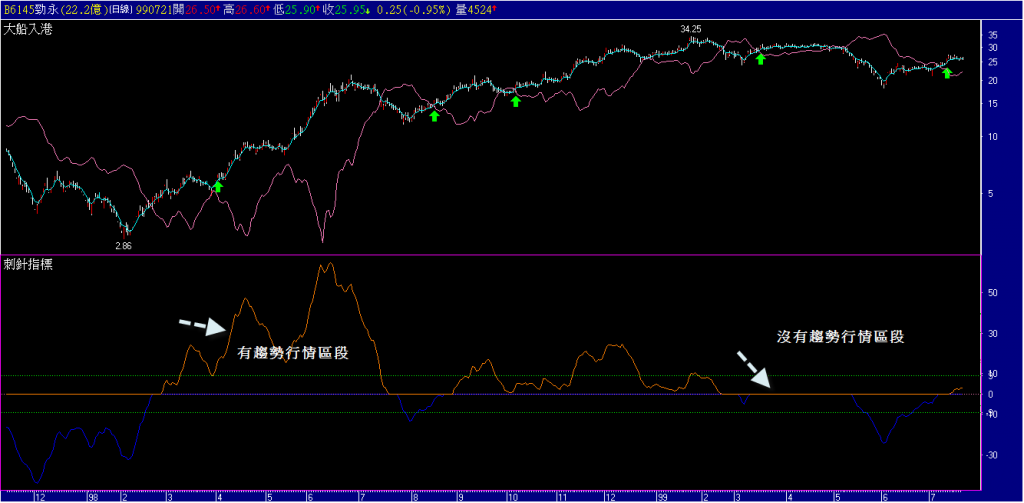
Task: Click the 11 month label on time axis
Action: click(x=562, y=497)
